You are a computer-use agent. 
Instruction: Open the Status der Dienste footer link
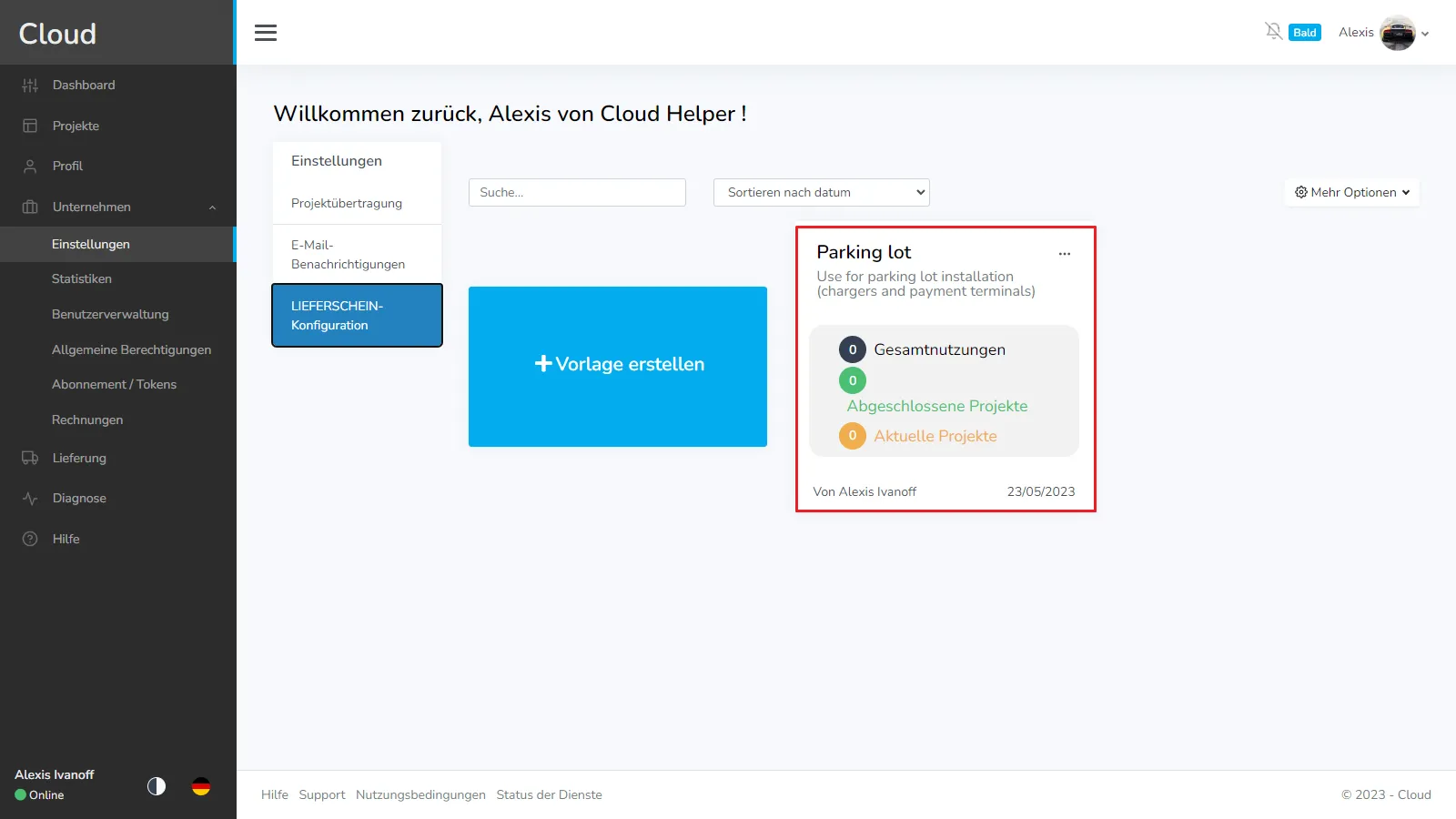(x=550, y=794)
